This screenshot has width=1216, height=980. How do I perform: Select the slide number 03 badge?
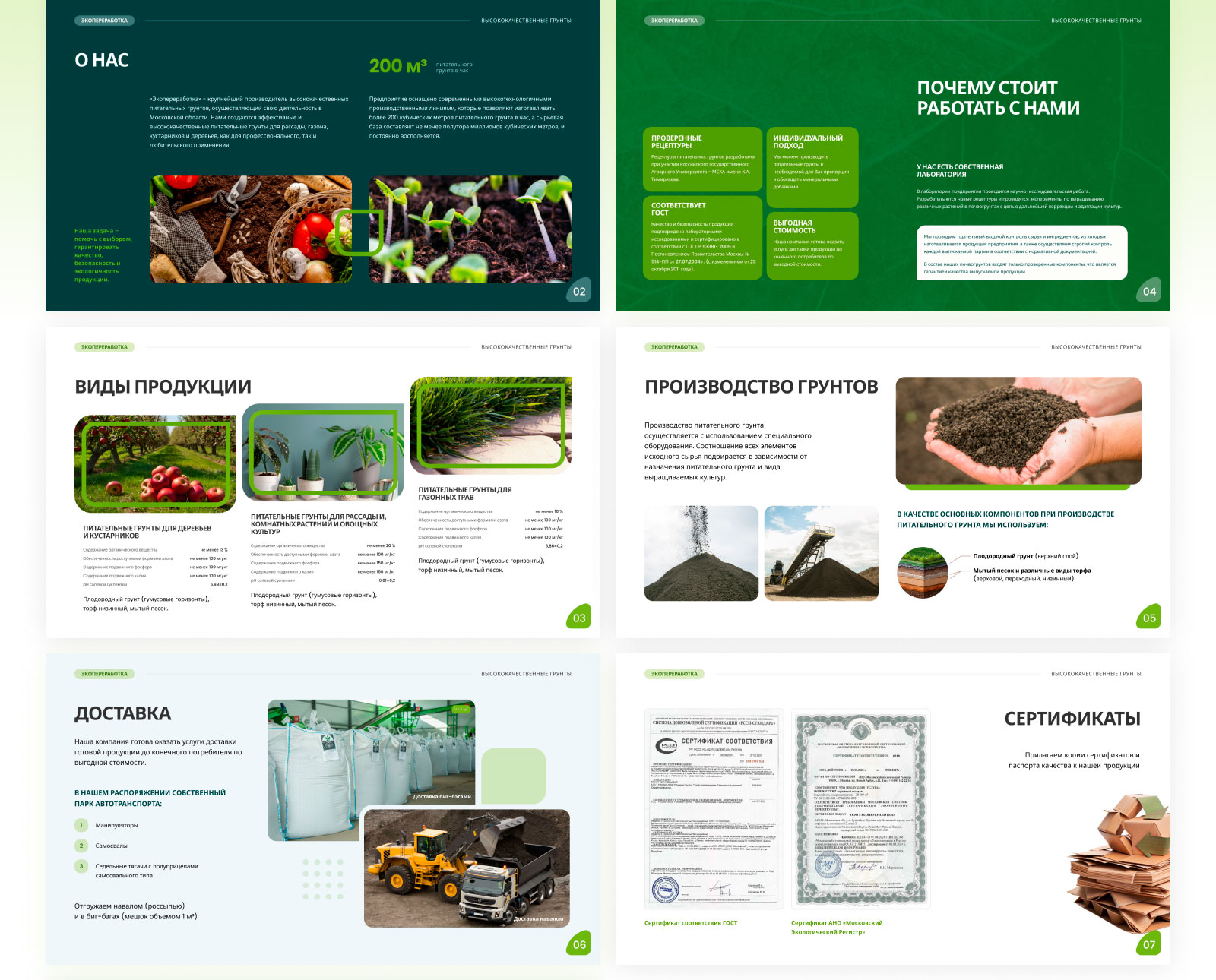click(580, 618)
